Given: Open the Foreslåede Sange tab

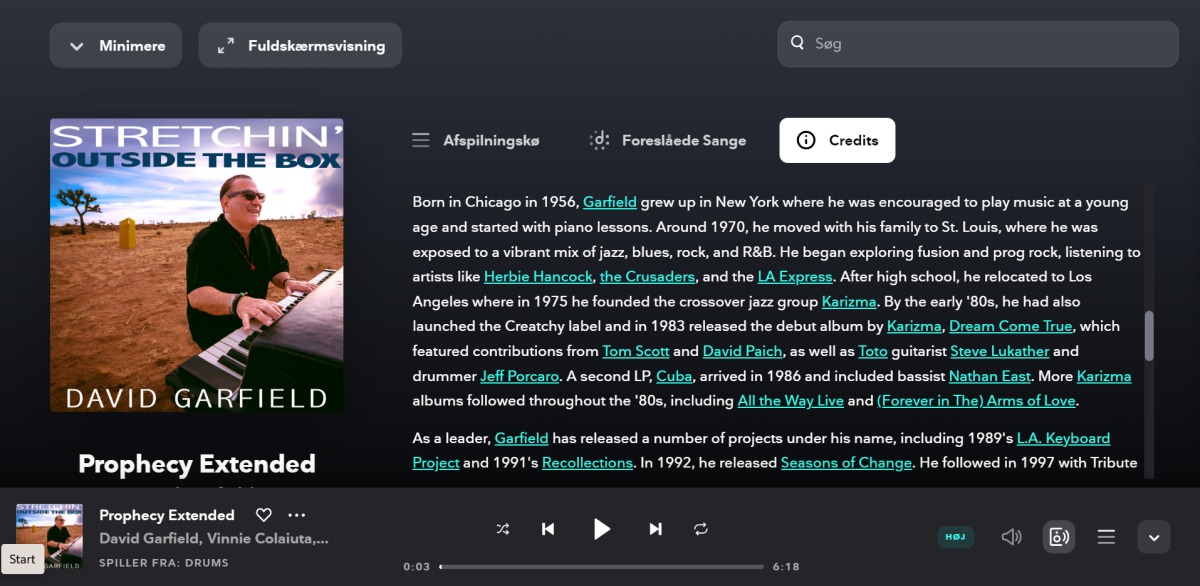Looking at the screenshot, I should click(x=668, y=140).
